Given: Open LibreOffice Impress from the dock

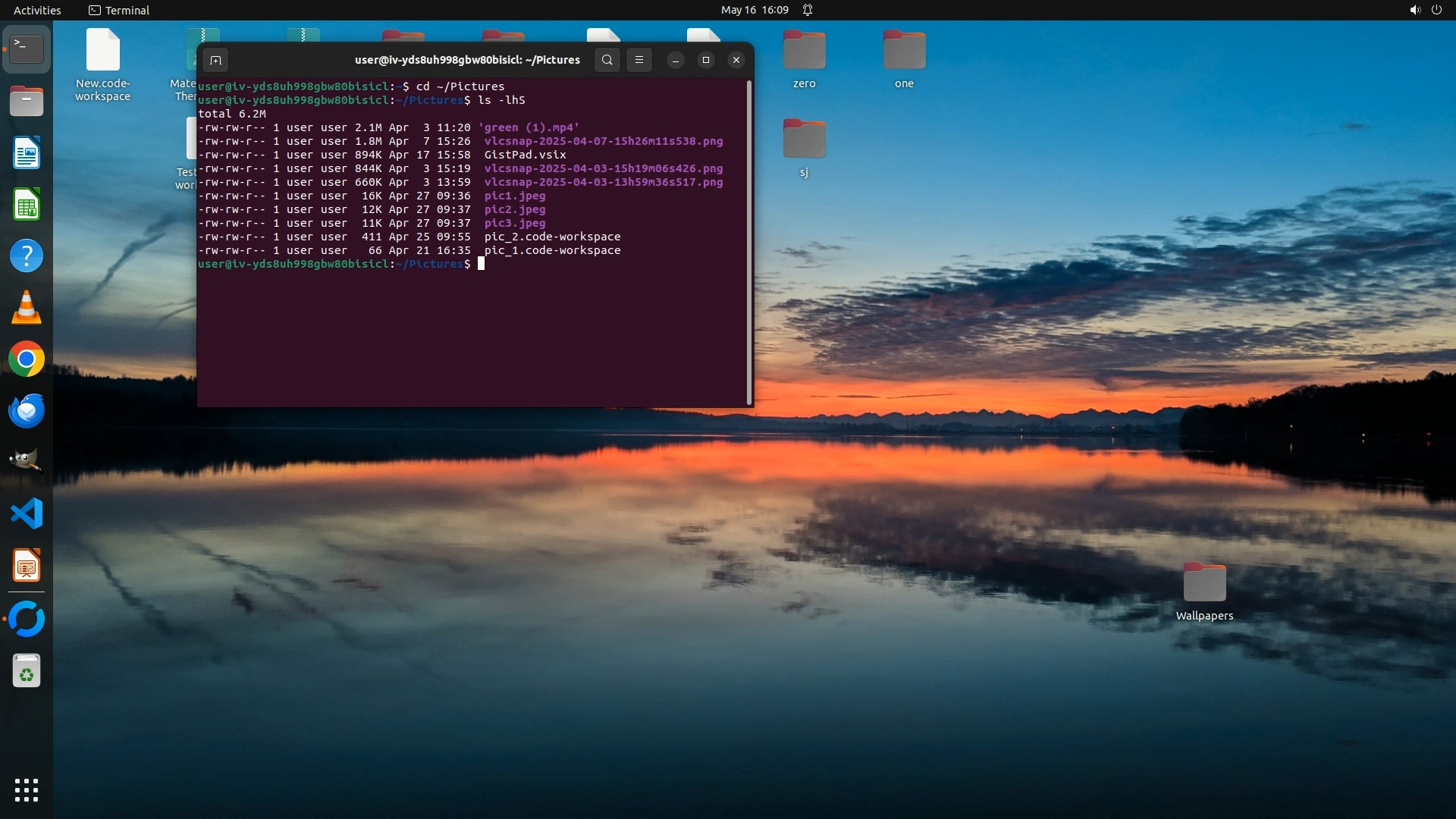Looking at the screenshot, I should [x=27, y=566].
